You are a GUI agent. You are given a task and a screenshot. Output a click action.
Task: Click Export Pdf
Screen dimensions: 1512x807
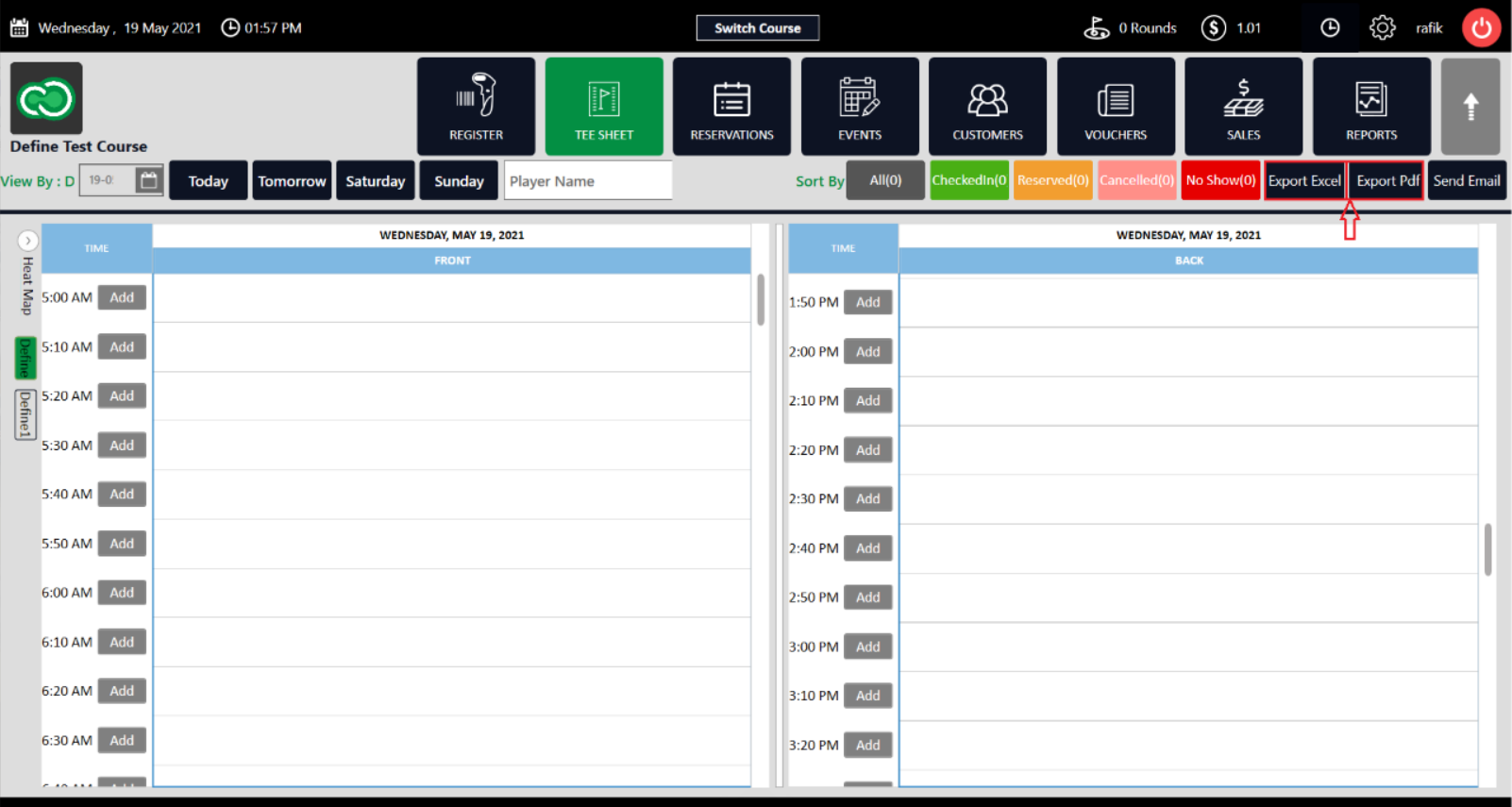(1387, 180)
